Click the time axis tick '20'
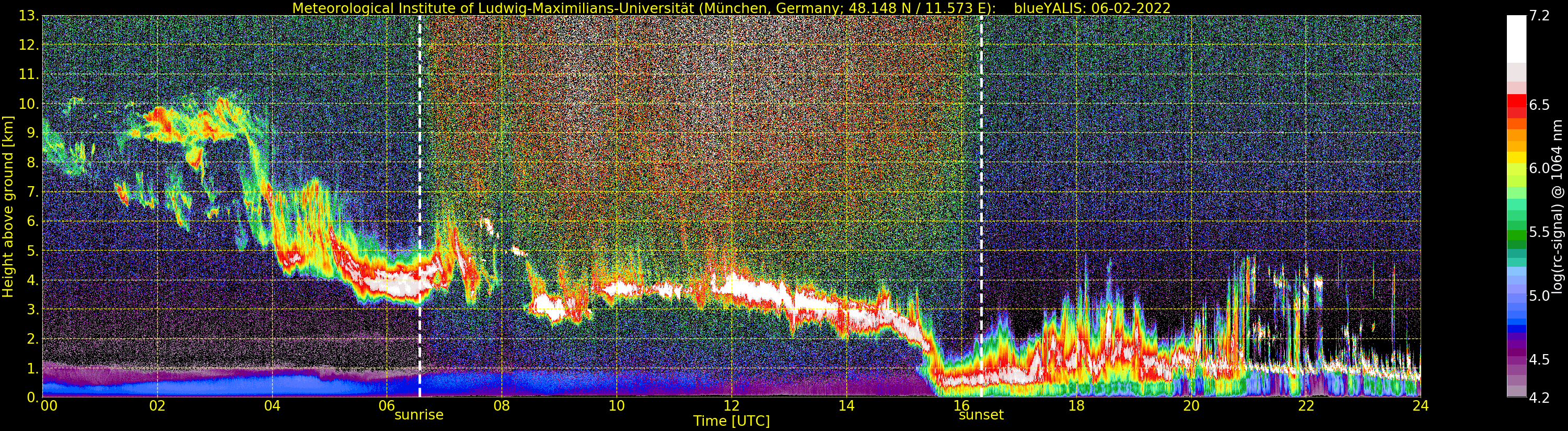1568x431 pixels. pyautogui.click(x=1191, y=405)
